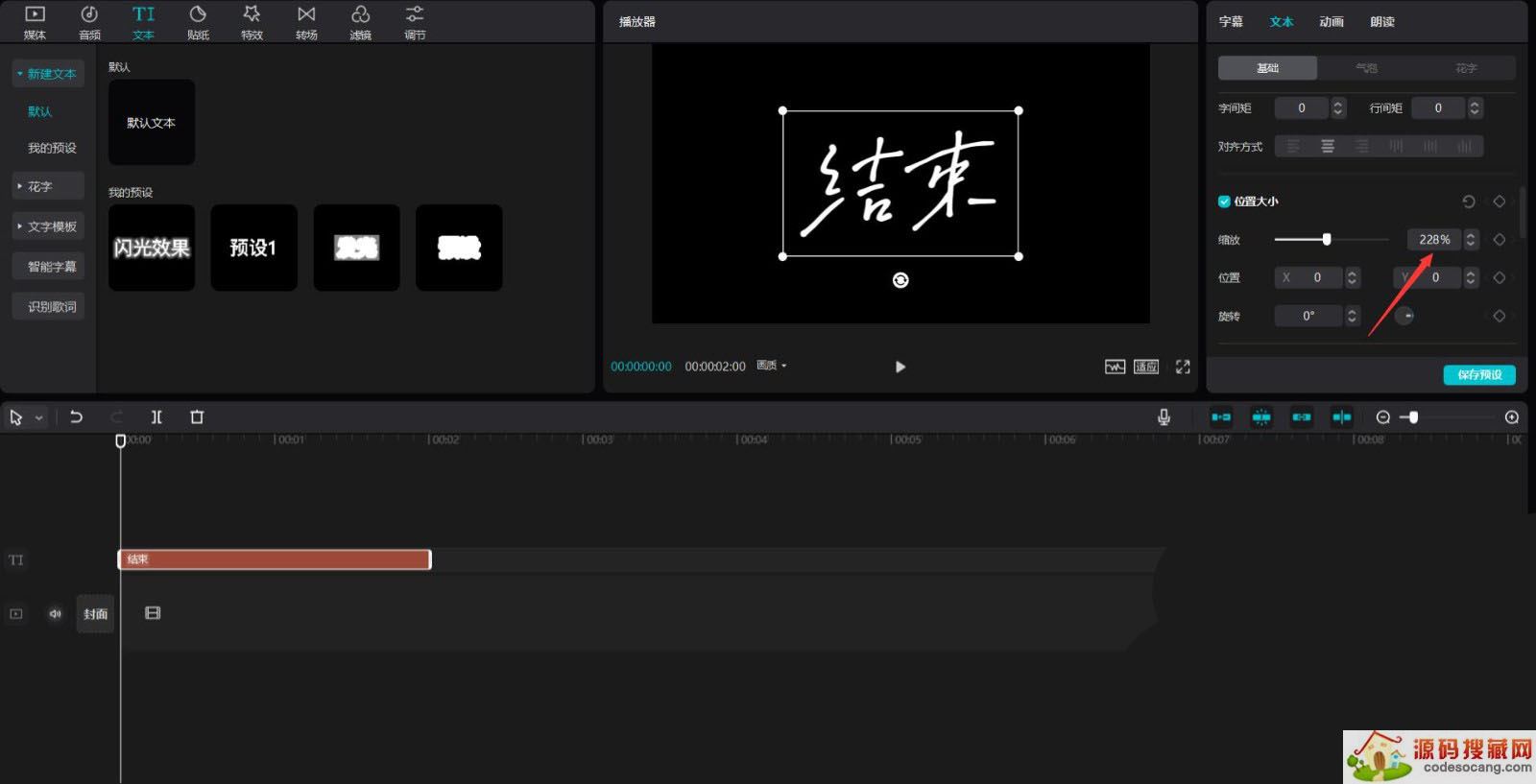Toggle the 位置 keyframe diamond
This screenshot has height=784, width=1536.
(1500, 277)
